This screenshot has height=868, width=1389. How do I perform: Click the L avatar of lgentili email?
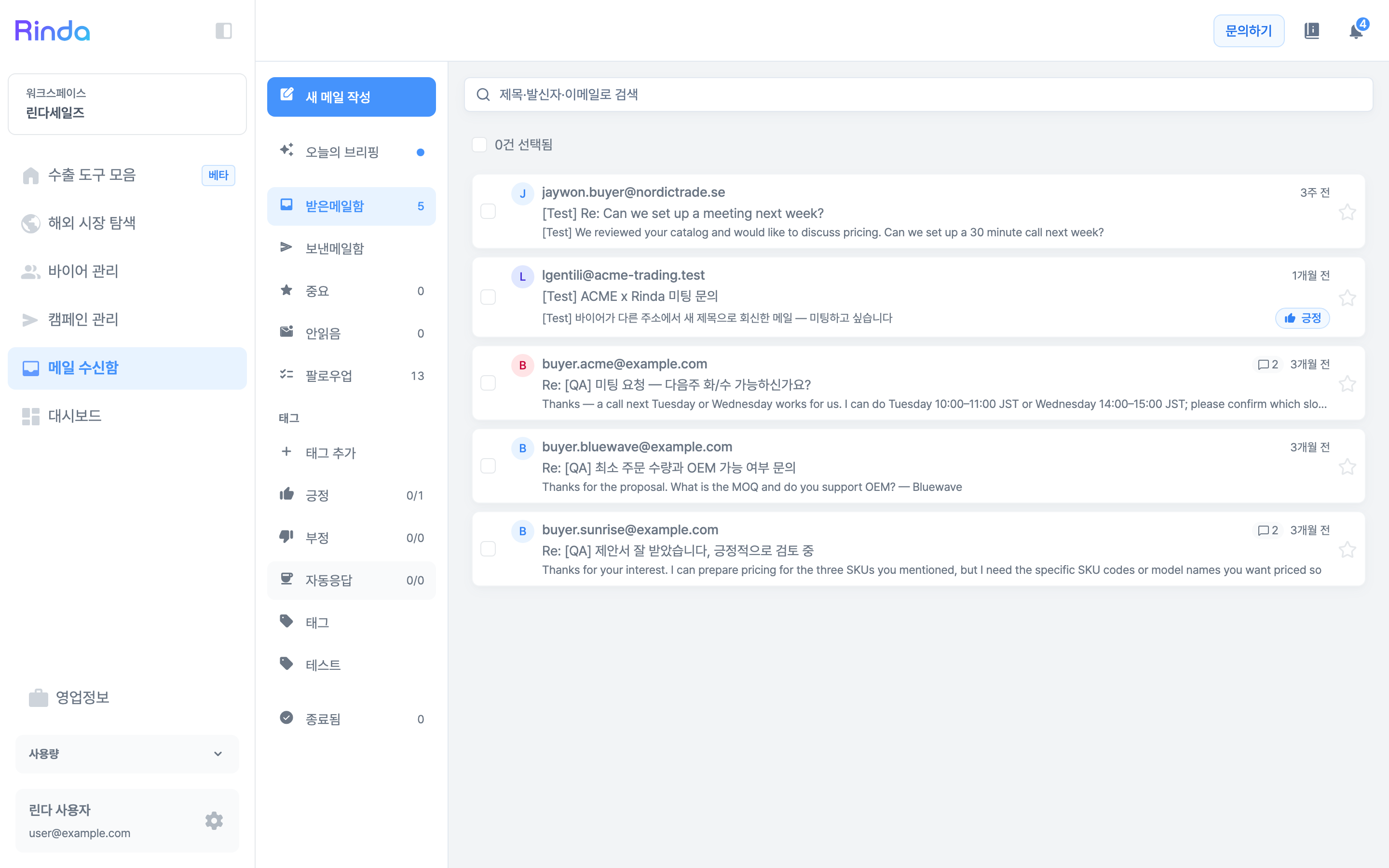click(x=522, y=277)
